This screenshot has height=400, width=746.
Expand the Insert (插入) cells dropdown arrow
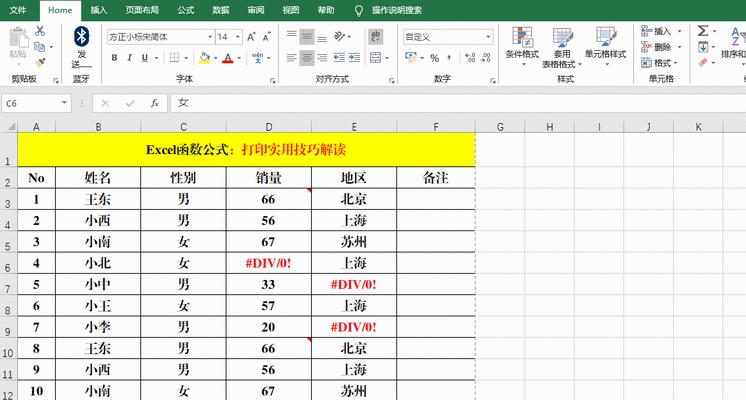click(x=679, y=31)
